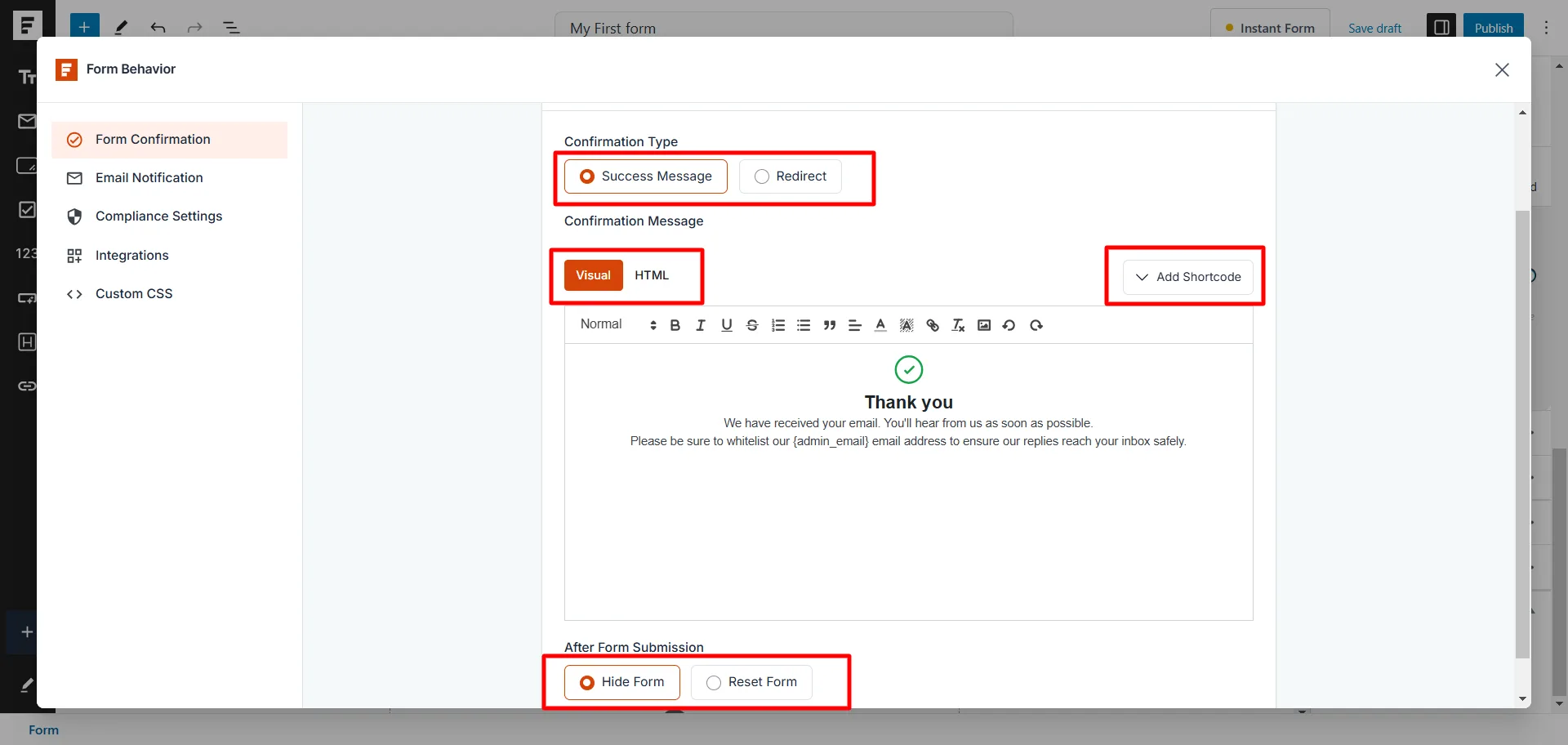The height and width of the screenshot is (745, 1568).
Task: Insert an image into the confirmation message
Action: coord(984,325)
